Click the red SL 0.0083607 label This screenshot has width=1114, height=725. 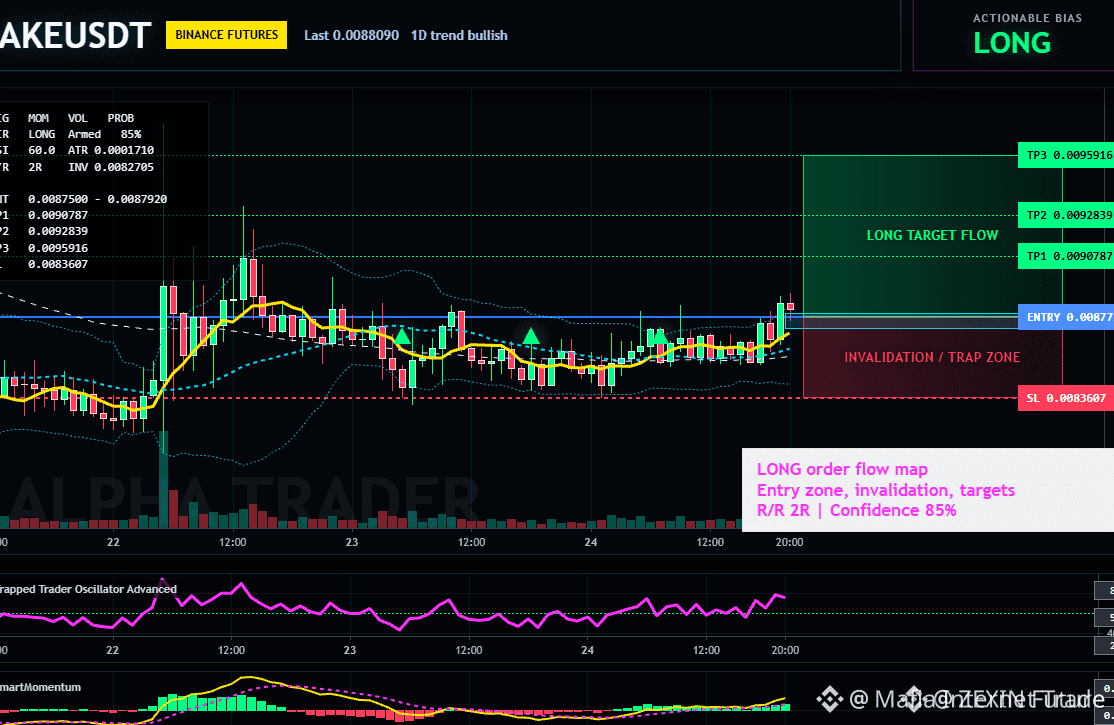(1066, 398)
